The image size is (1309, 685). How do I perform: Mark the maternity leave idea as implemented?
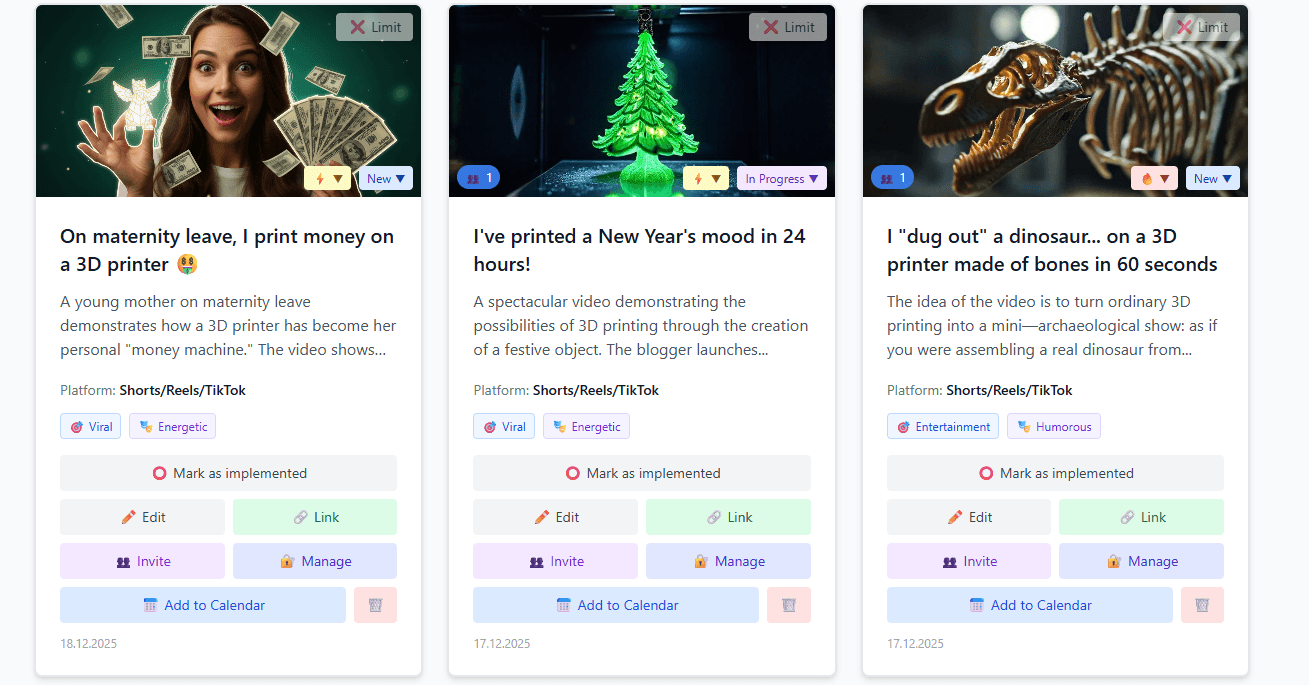(x=228, y=473)
